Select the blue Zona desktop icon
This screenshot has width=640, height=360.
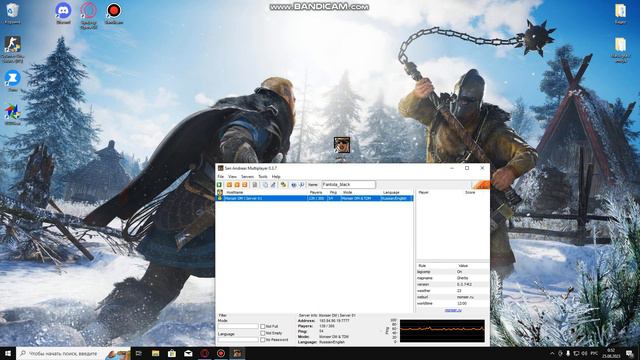pyautogui.click(x=12, y=80)
